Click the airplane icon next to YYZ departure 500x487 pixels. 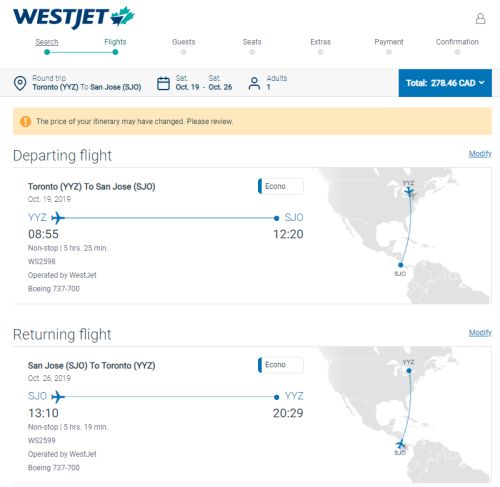point(58,218)
